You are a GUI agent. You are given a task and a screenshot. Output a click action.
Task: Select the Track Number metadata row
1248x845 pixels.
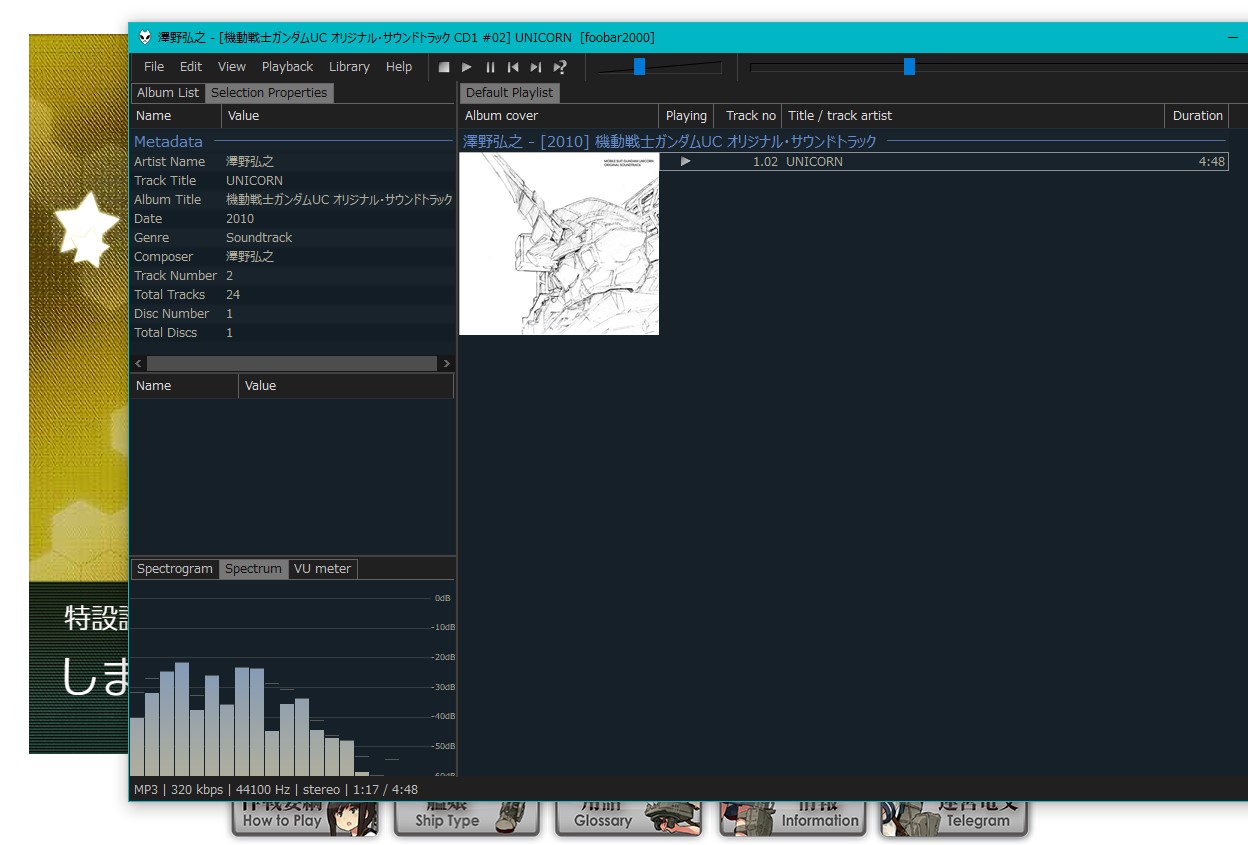[293, 276]
